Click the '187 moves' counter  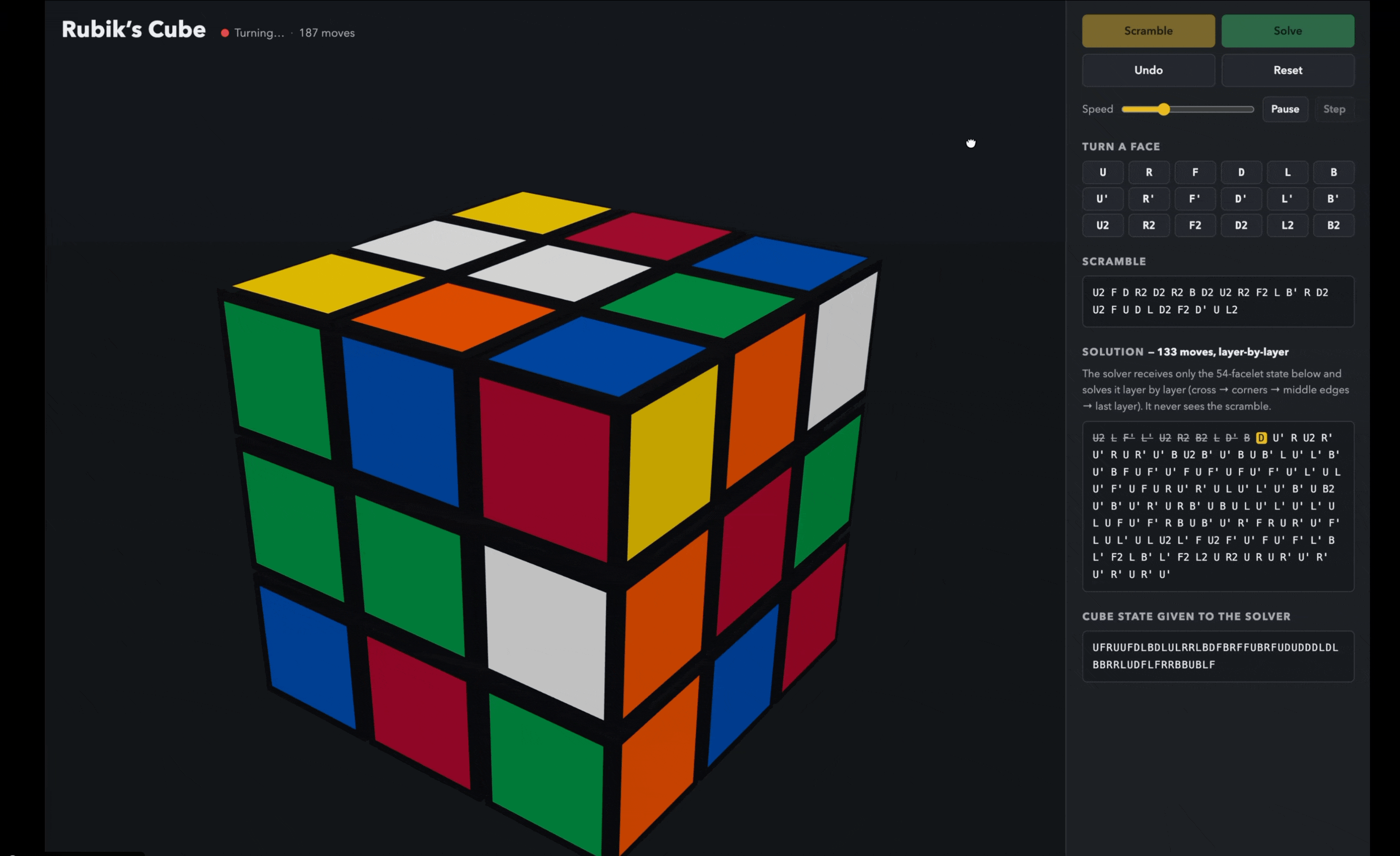point(327,33)
